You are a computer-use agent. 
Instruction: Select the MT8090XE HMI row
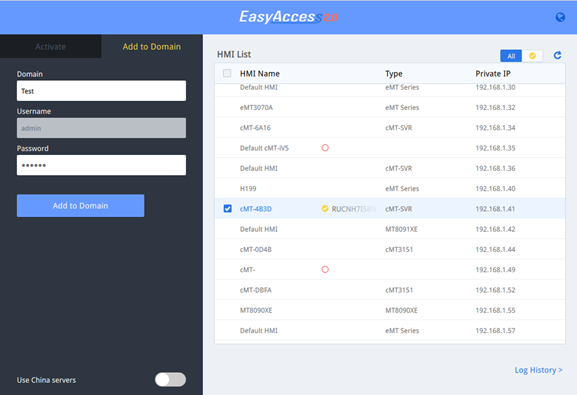click(390, 310)
